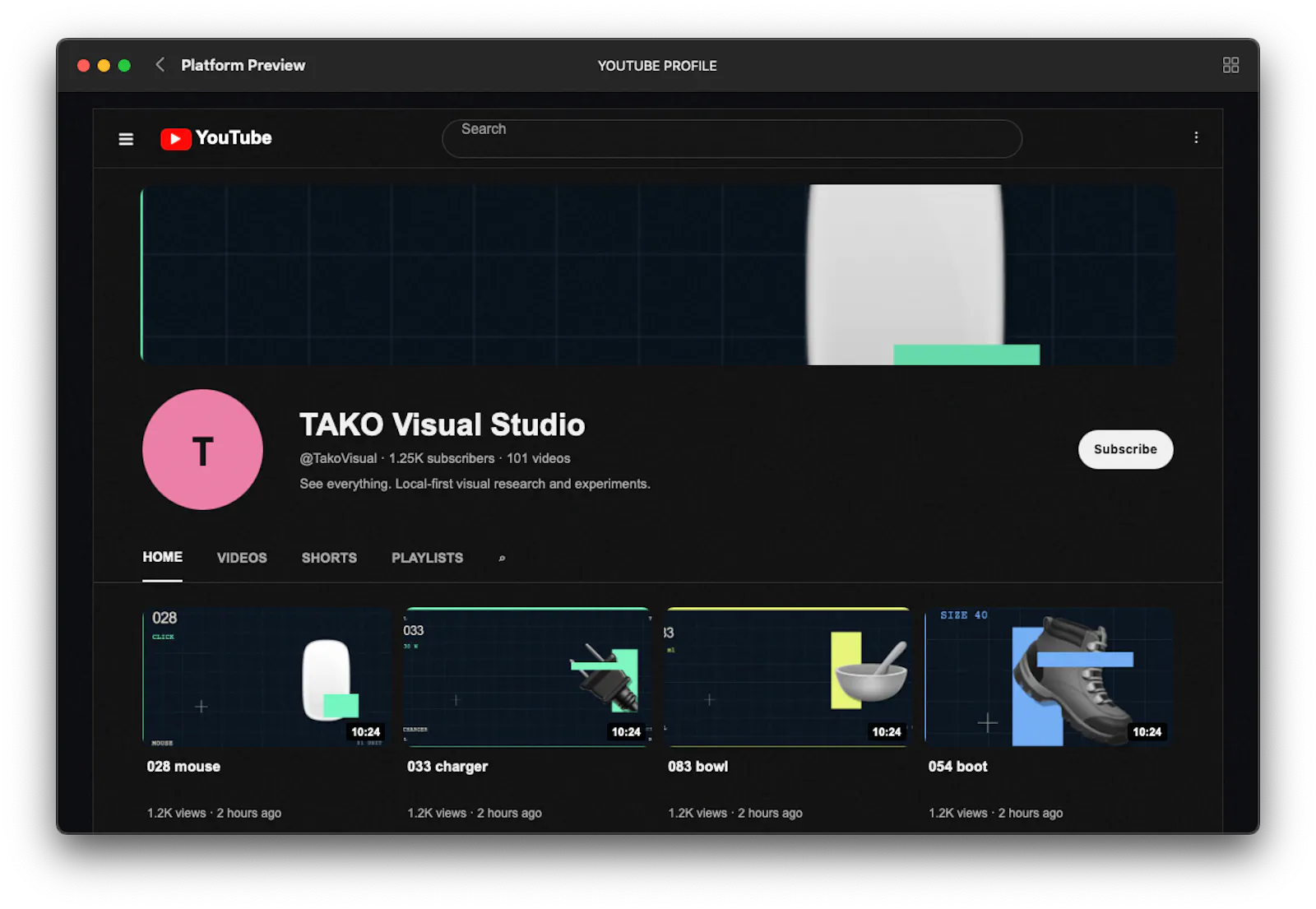Maximize the window with the green button
This screenshot has width=1316, height=909.
tap(124, 65)
